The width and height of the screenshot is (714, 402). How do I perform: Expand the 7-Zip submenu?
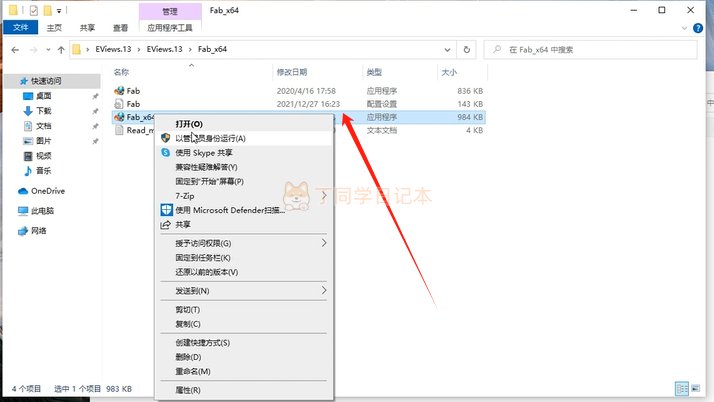(244, 196)
